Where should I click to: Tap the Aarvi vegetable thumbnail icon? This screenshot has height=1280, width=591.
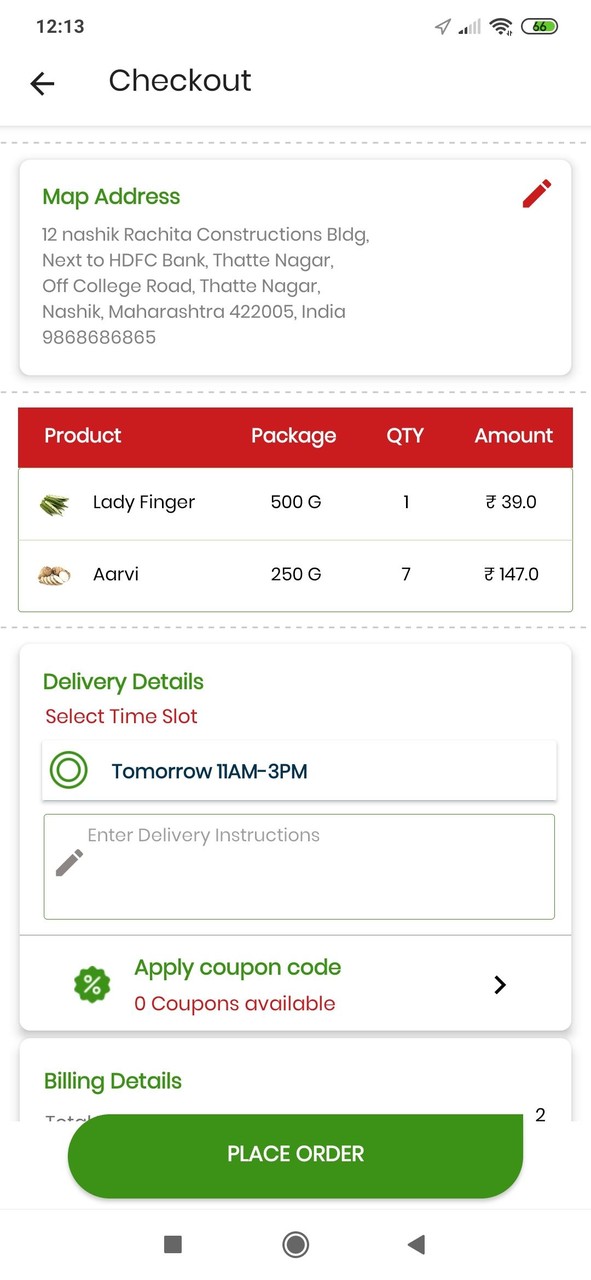(55, 574)
